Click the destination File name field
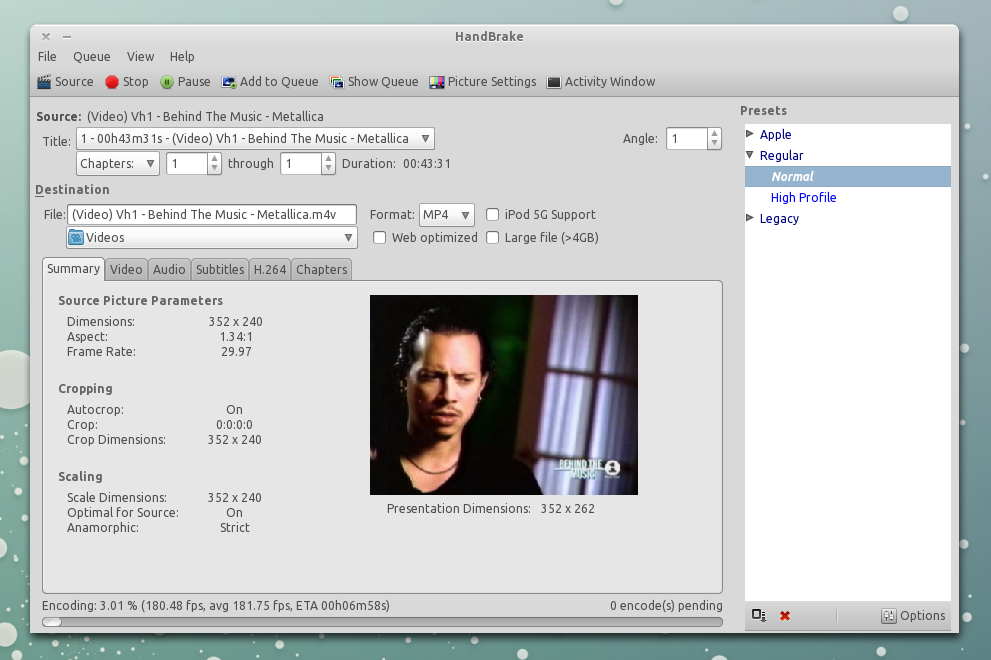The height and width of the screenshot is (660, 991). tap(212, 215)
